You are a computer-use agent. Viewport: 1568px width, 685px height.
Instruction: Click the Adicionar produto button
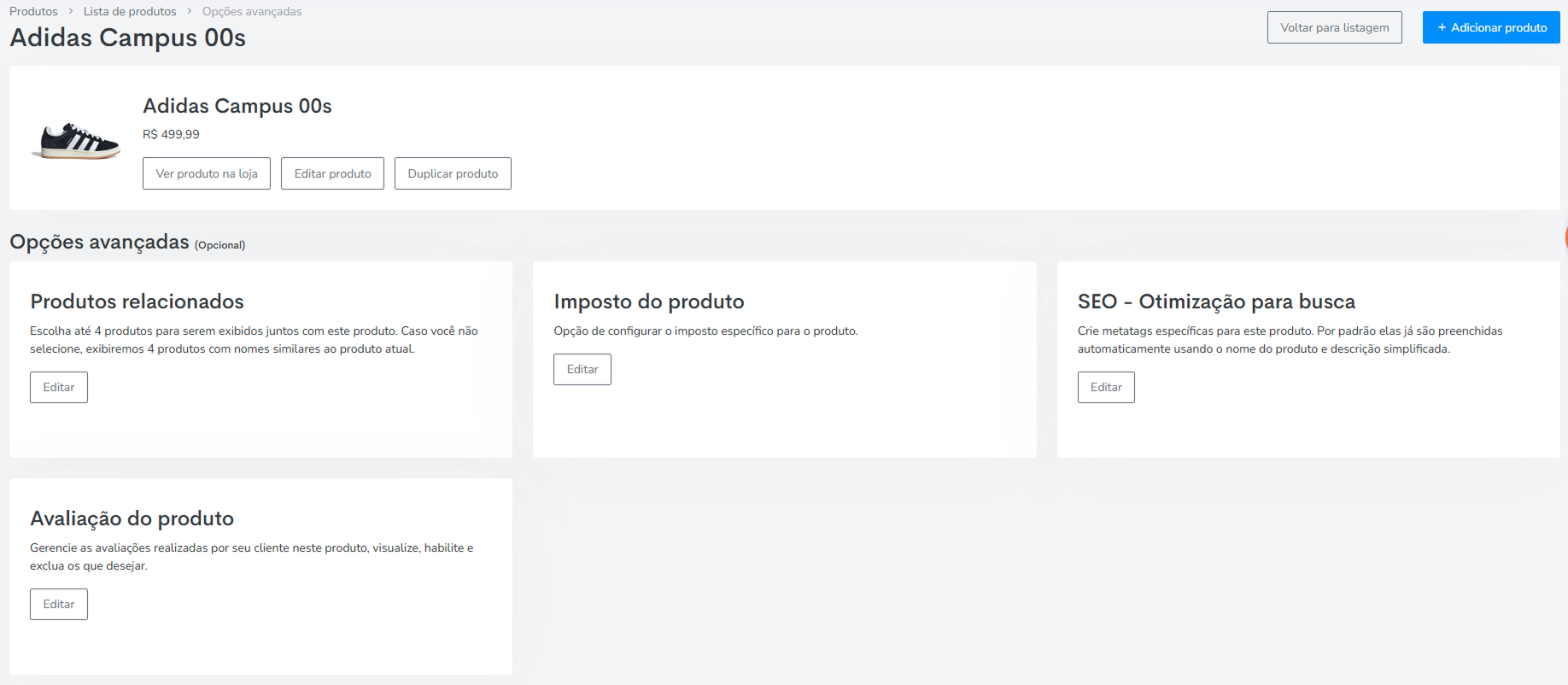point(1491,27)
